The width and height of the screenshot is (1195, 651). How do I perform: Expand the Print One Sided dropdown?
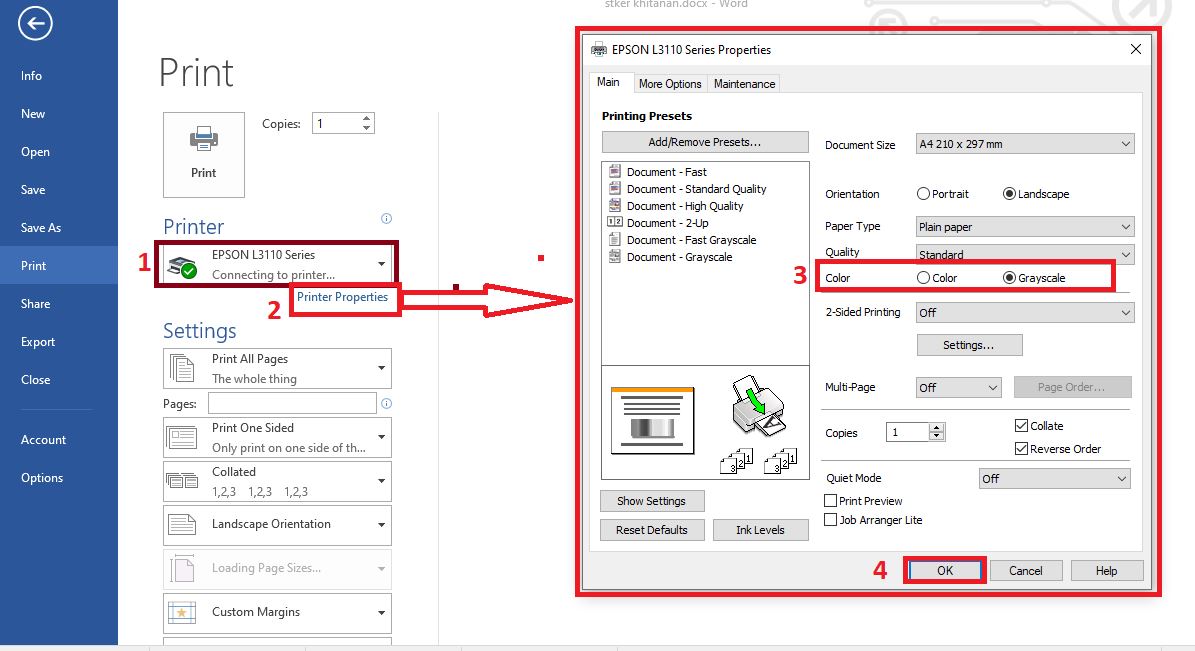click(x=382, y=438)
